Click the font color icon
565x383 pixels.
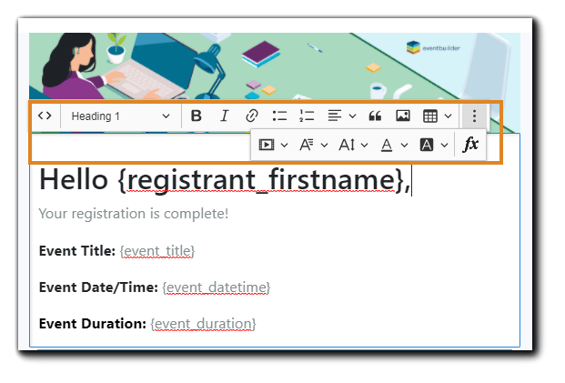coord(387,145)
